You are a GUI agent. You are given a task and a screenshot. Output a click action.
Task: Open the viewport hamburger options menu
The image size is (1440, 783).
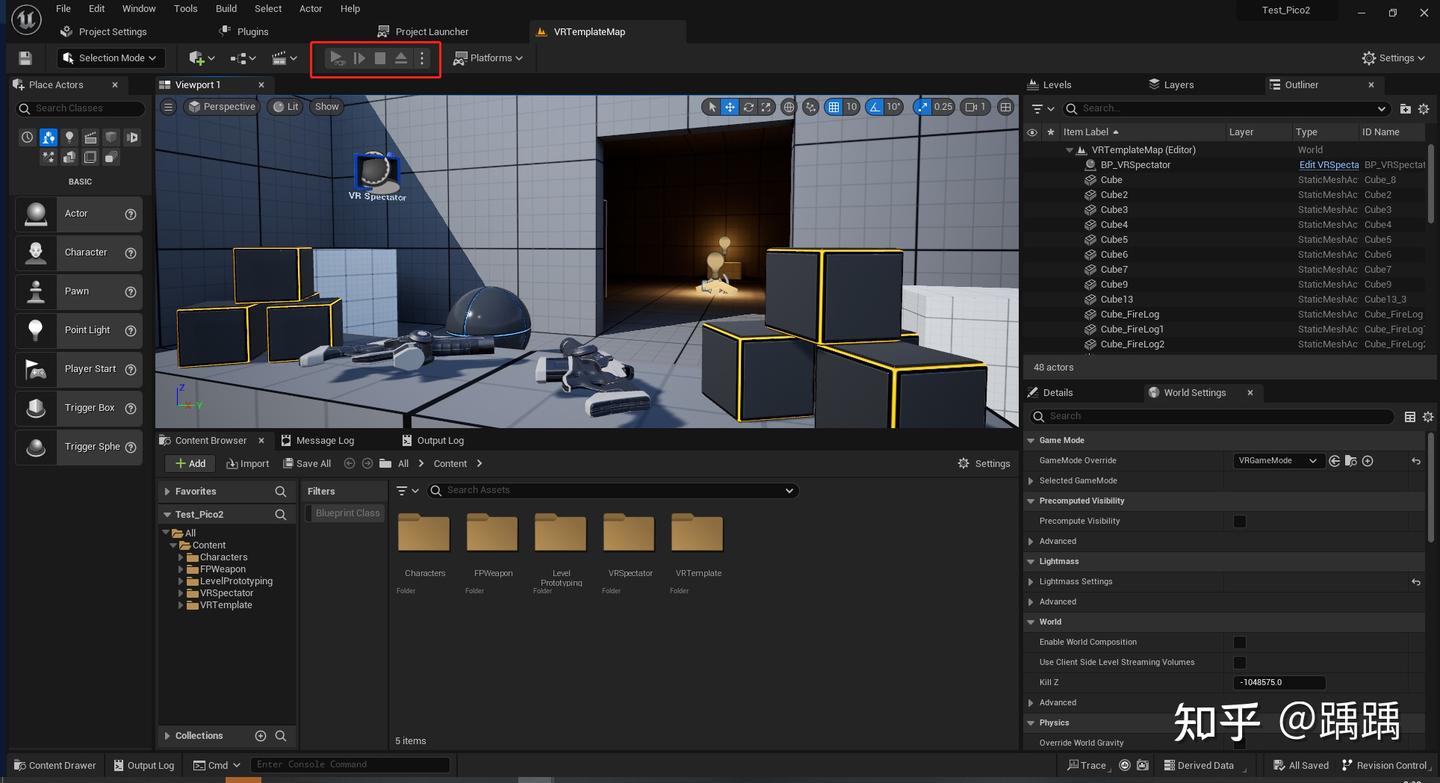pyautogui.click(x=168, y=107)
